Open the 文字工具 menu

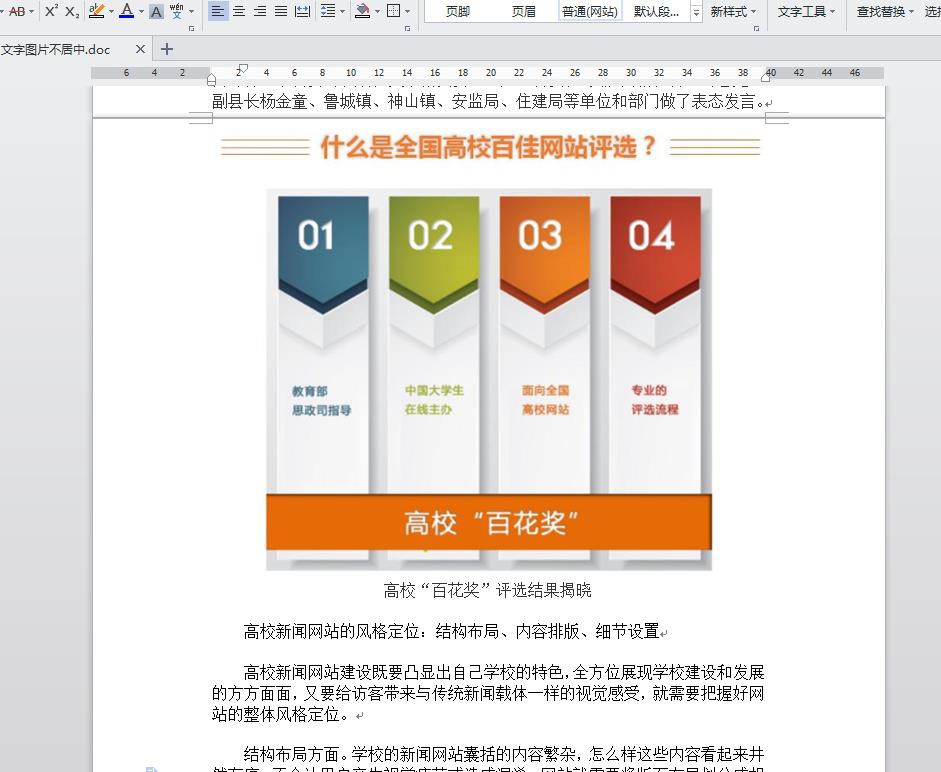[x=807, y=12]
